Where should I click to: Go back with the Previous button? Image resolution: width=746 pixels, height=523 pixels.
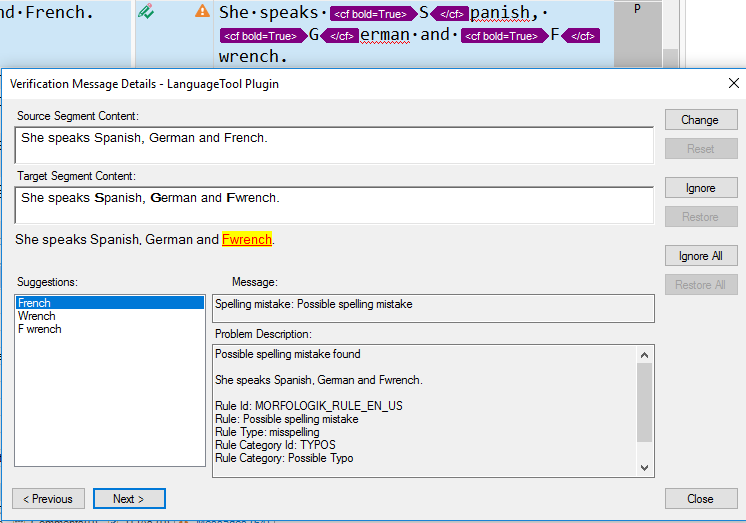48,499
